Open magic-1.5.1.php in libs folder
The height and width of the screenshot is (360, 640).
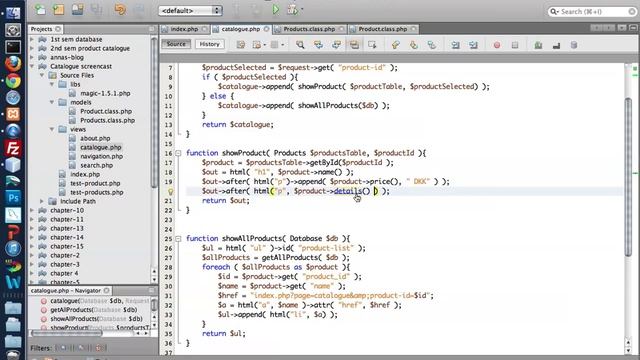105,93
